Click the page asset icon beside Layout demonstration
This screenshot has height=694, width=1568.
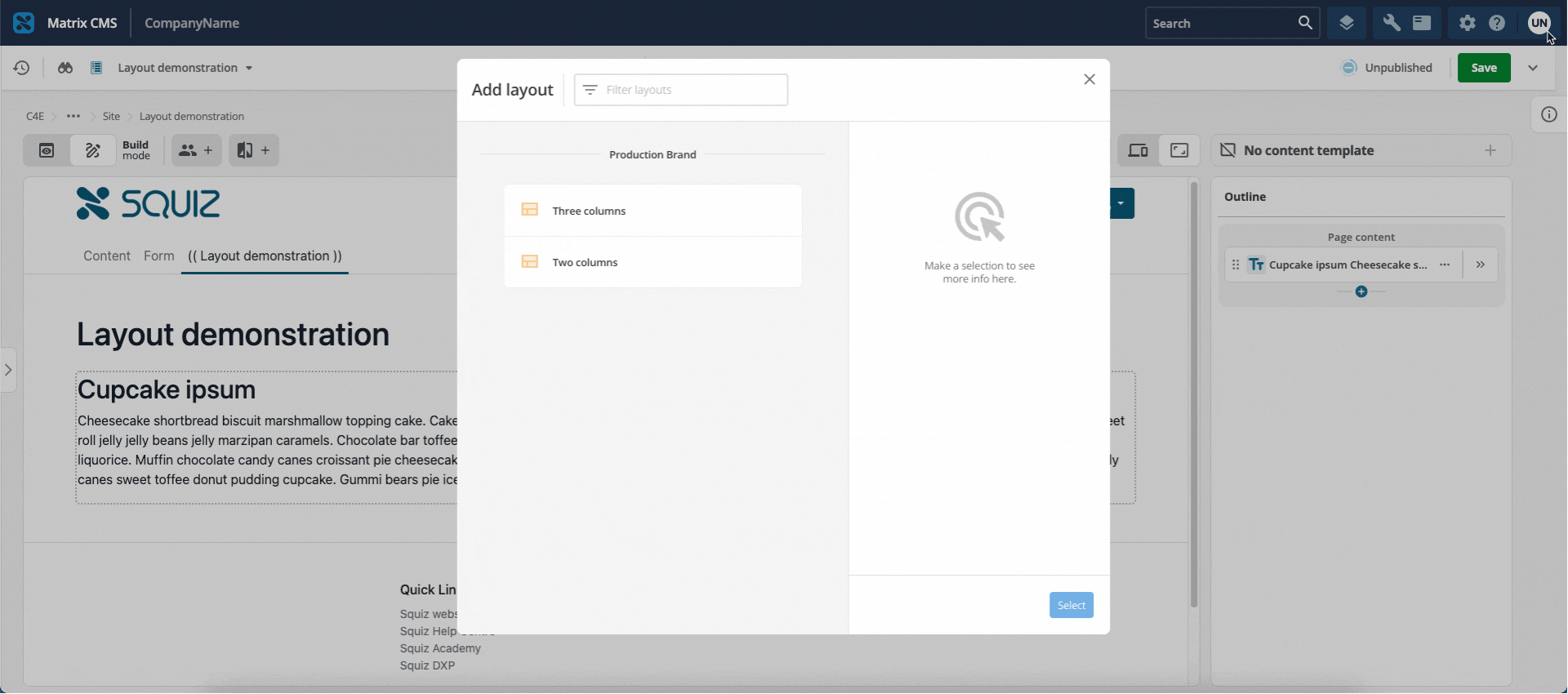96,68
